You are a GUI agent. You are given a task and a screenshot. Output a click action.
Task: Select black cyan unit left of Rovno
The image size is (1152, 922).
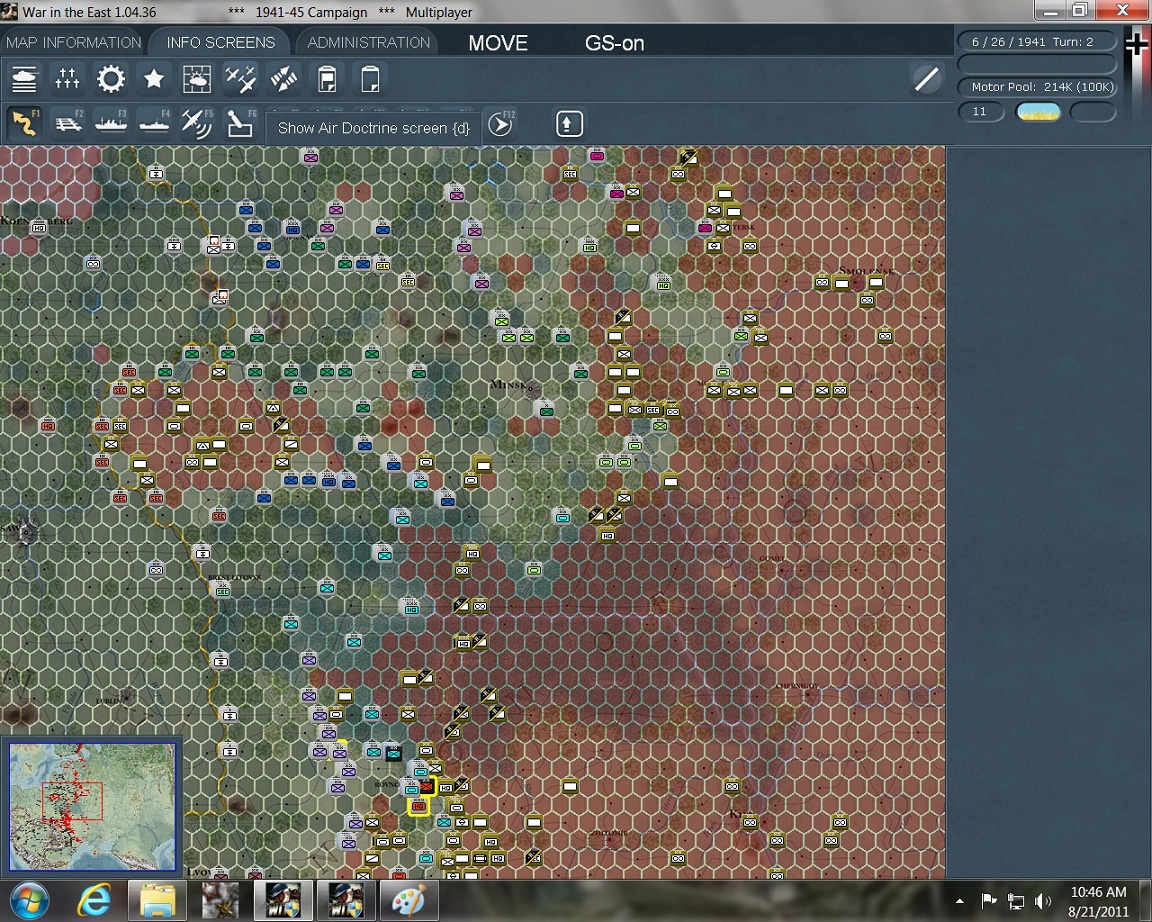point(393,752)
